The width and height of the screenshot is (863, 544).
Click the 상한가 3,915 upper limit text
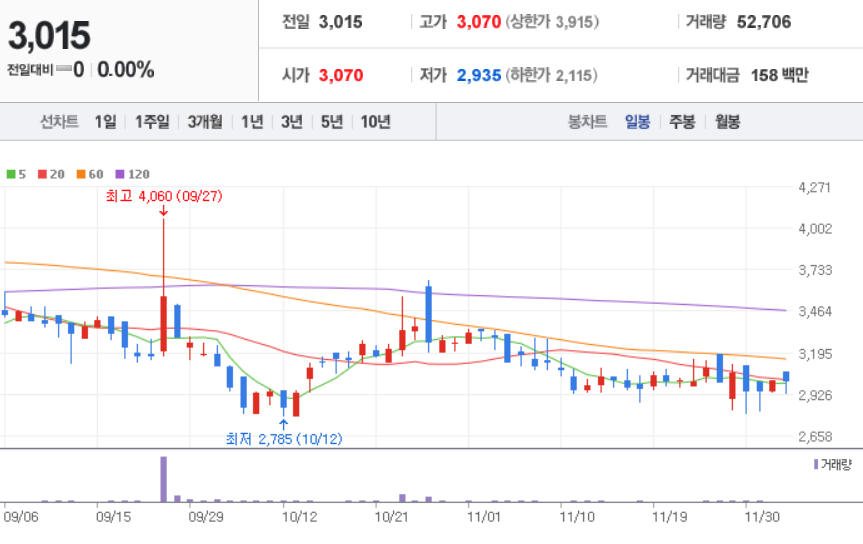coord(552,22)
